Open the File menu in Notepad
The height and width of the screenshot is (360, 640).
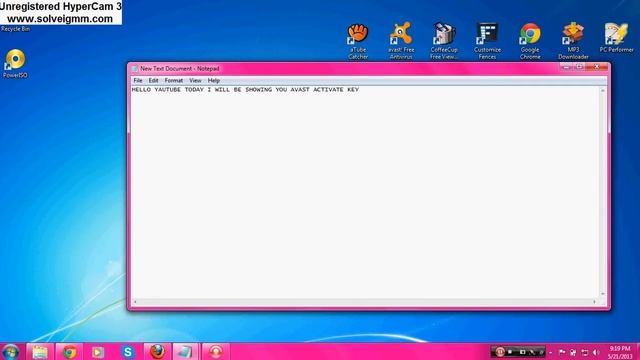[x=138, y=80]
